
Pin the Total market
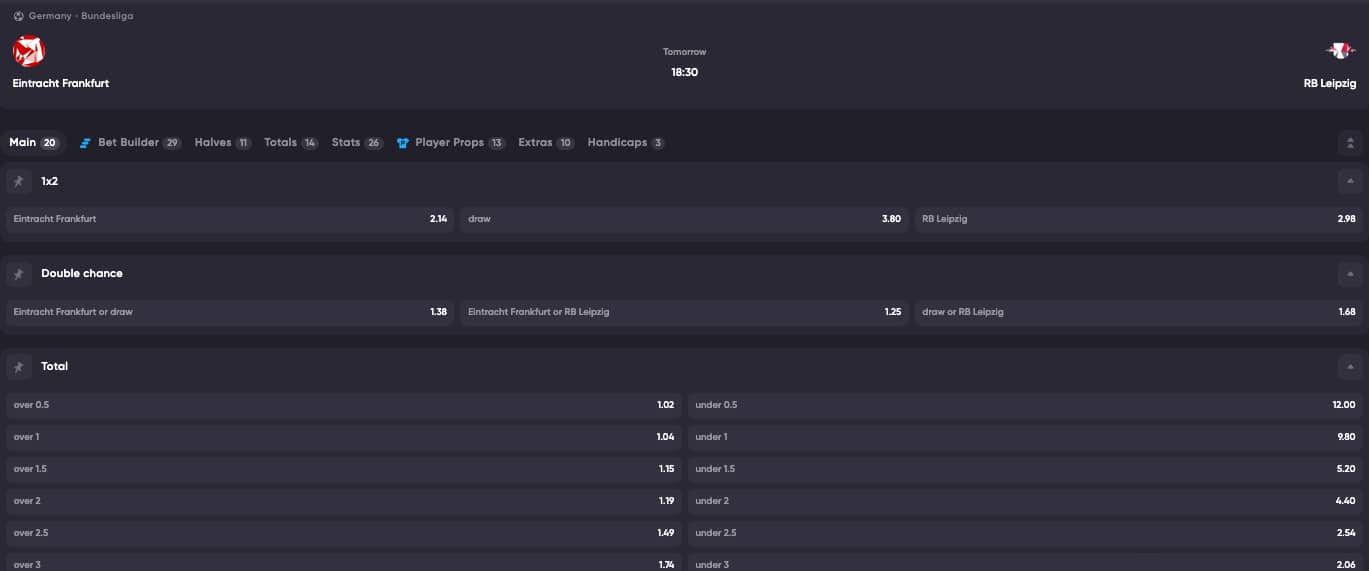(x=18, y=366)
